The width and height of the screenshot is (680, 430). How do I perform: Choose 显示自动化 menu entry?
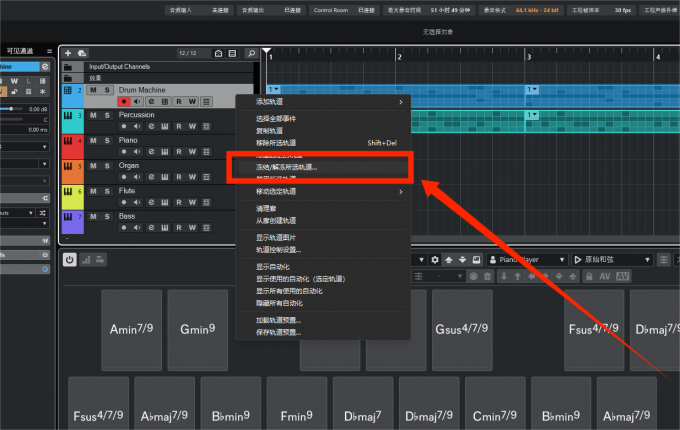tap(323, 267)
